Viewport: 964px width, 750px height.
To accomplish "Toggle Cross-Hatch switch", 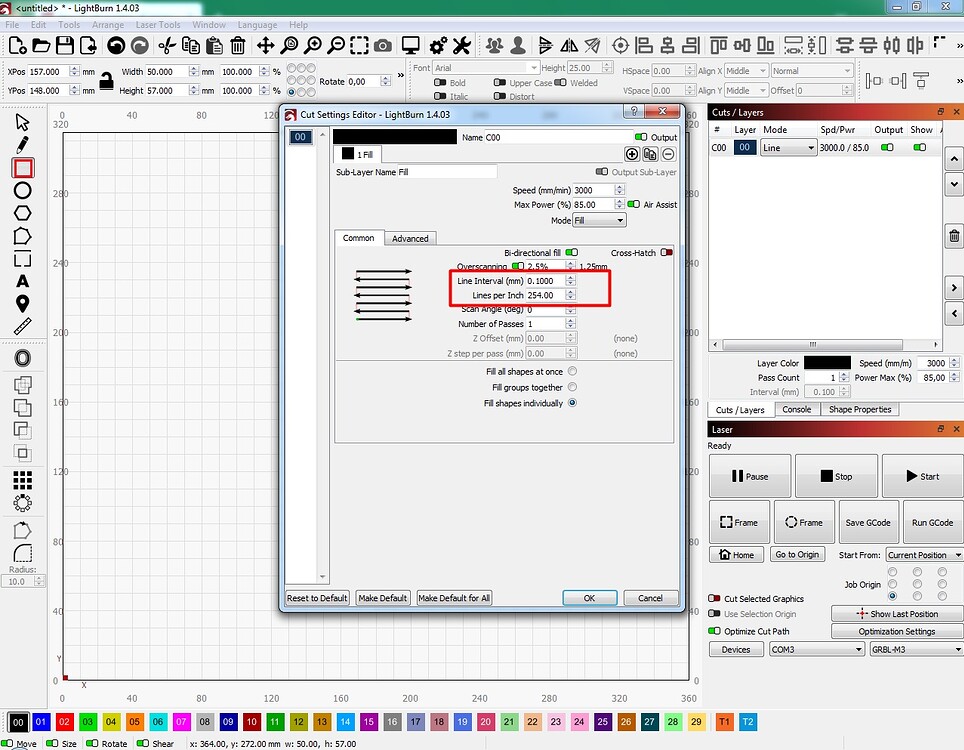I will [666, 253].
